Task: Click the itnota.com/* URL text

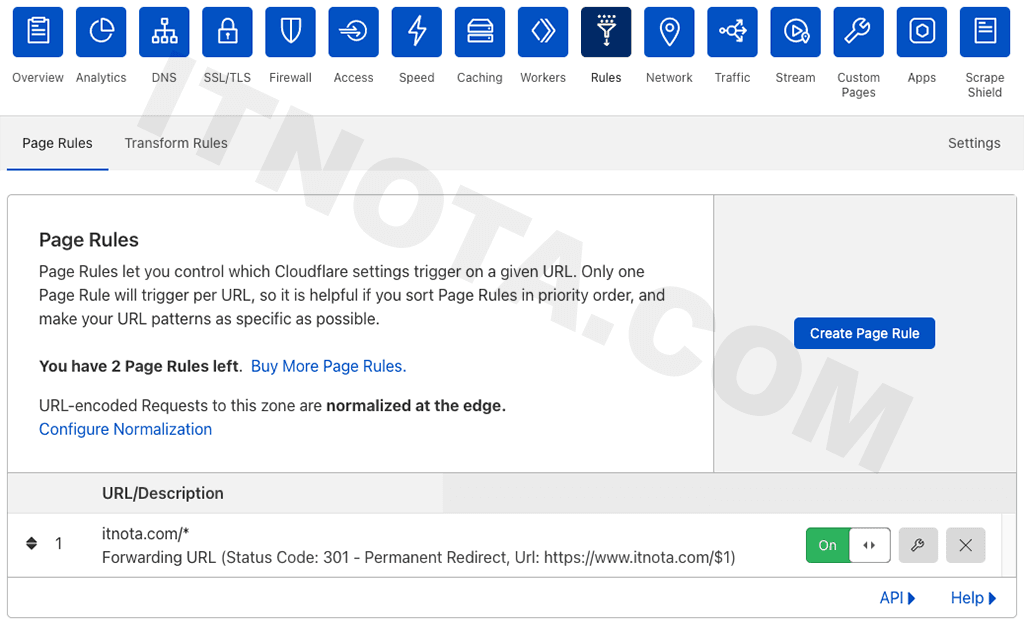Action: click(x=145, y=534)
